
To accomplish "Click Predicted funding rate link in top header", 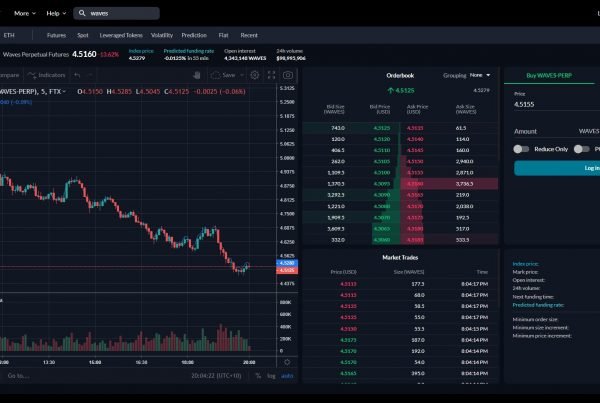I will 189,51.
